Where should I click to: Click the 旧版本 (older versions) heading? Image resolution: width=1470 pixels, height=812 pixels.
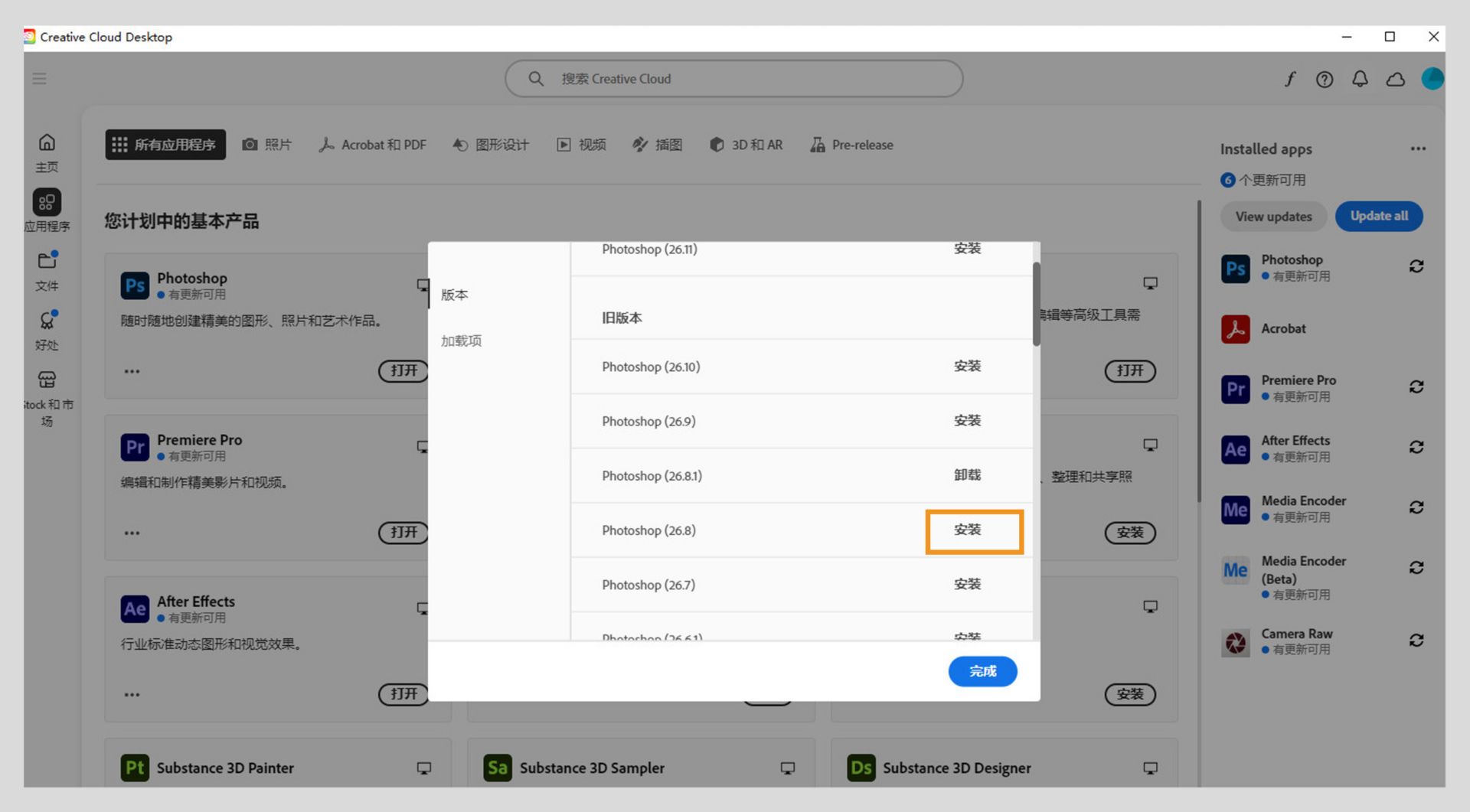click(x=622, y=318)
